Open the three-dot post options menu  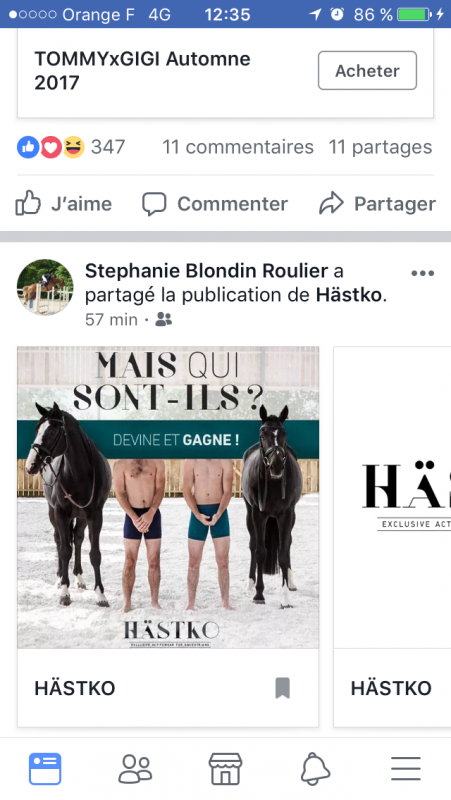point(422,273)
